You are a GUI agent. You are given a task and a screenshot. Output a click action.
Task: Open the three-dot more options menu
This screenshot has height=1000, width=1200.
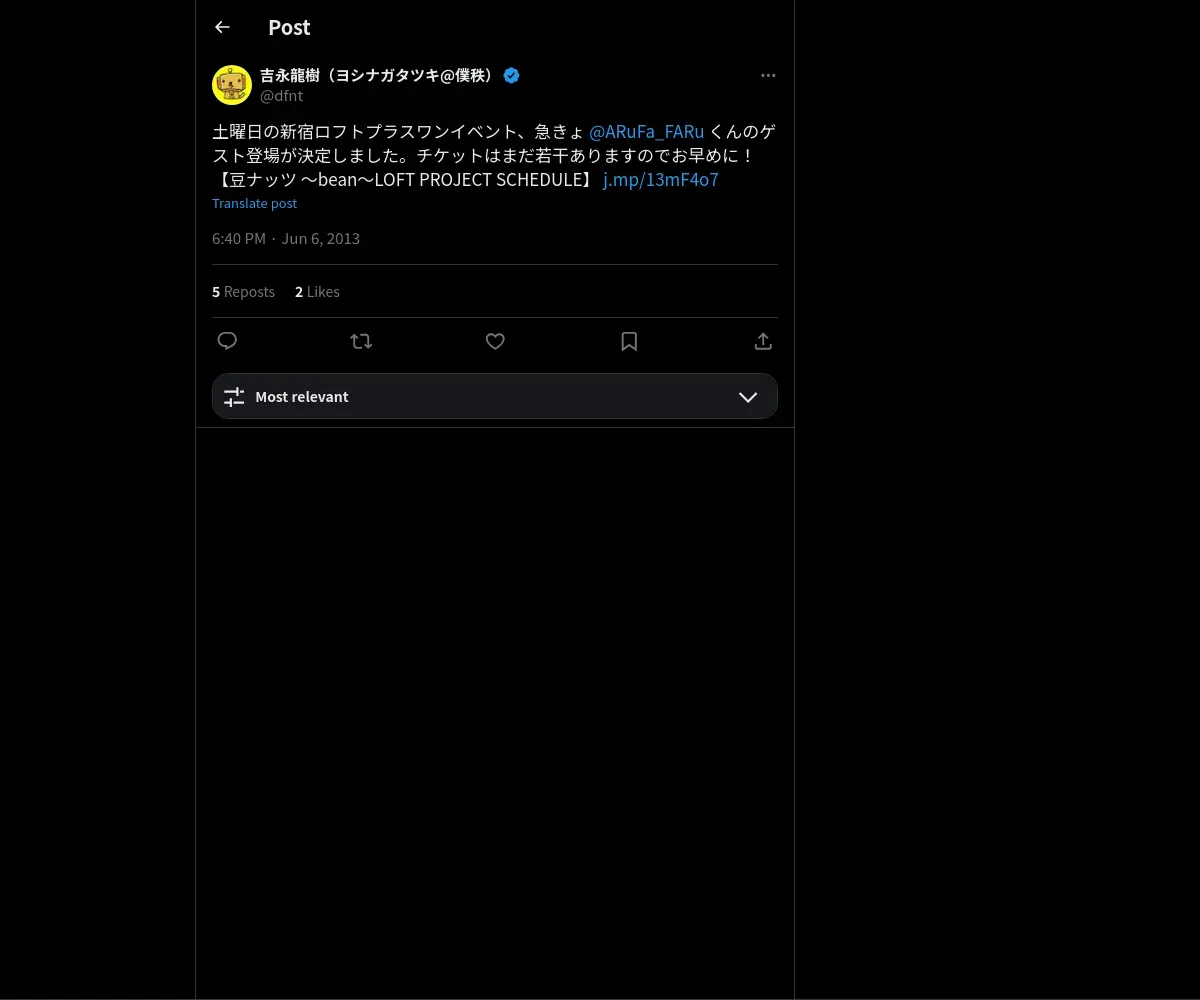[x=768, y=75]
